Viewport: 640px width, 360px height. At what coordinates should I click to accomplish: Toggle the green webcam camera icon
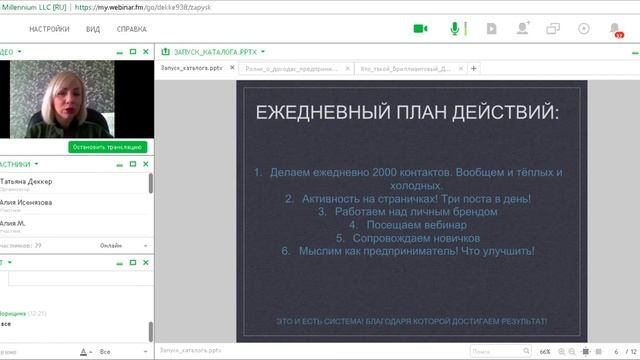click(x=420, y=29)
